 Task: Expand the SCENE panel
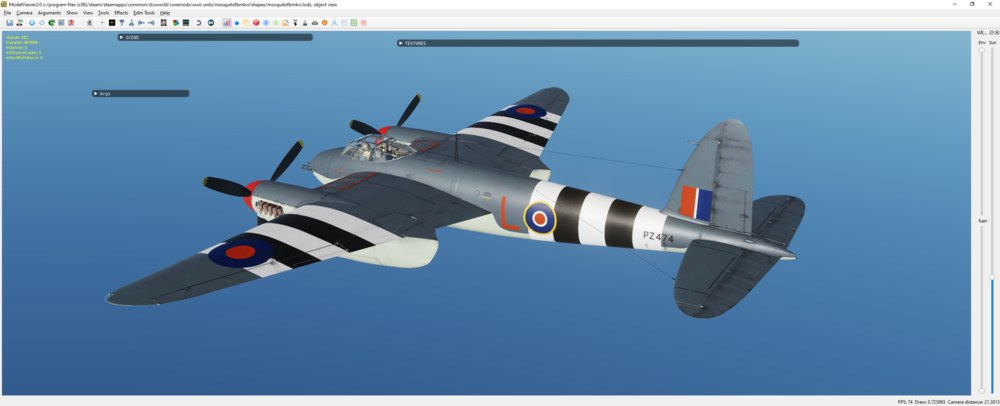click(215, 37)
